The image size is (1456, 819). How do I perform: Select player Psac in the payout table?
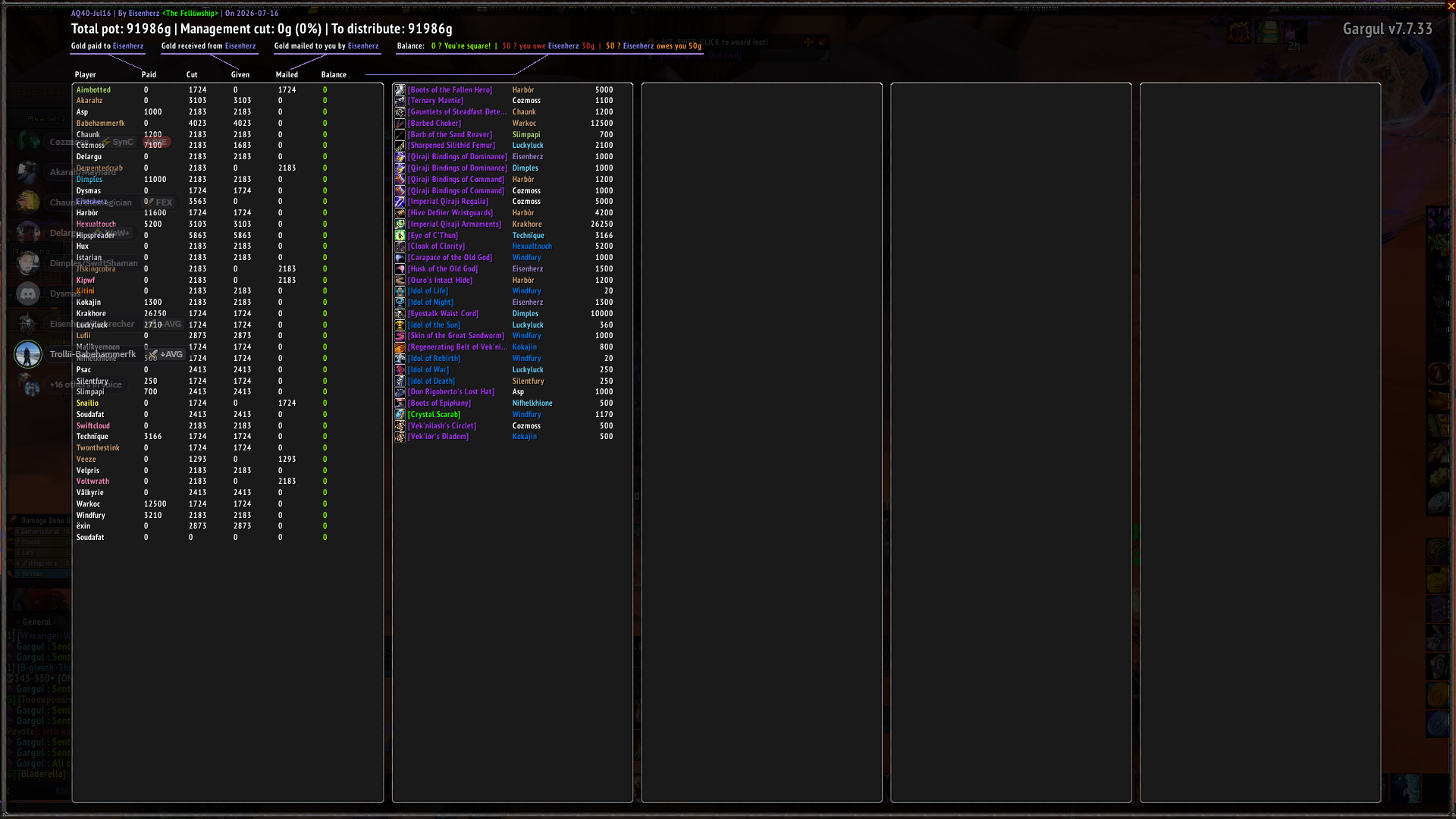[x=83, y=370]
